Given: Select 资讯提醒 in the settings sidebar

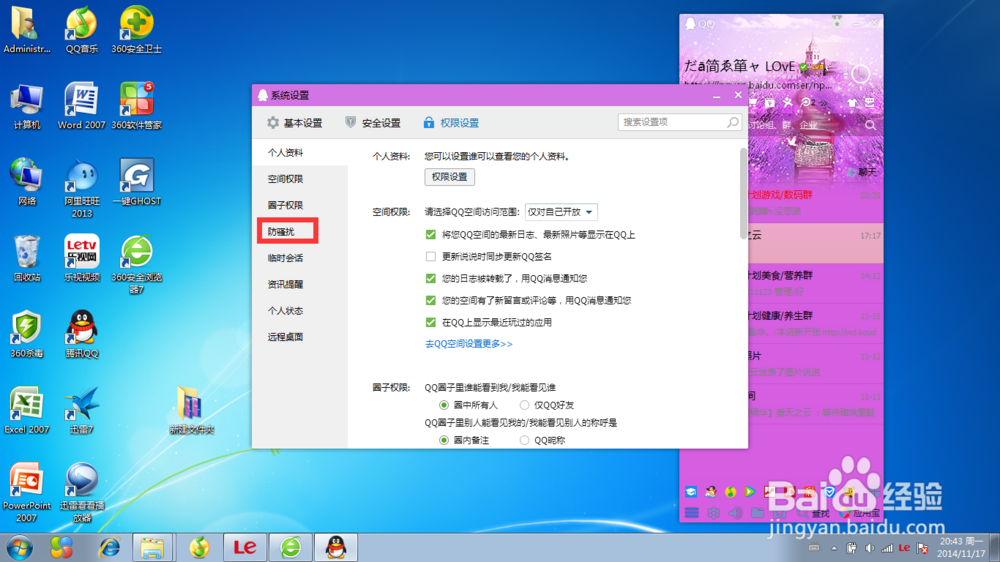Looking at the screenshot, I should (x=286, y=285).
